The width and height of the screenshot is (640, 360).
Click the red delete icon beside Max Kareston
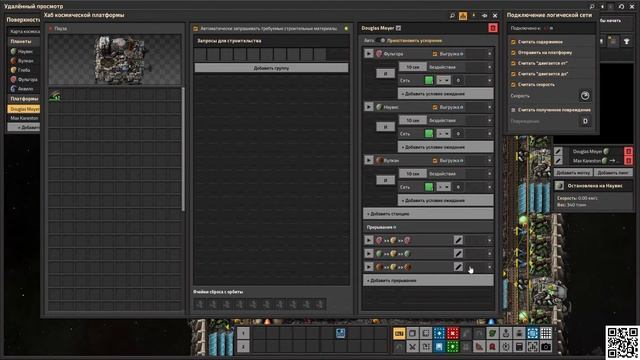pyautogui.click(x=628, y=160)
